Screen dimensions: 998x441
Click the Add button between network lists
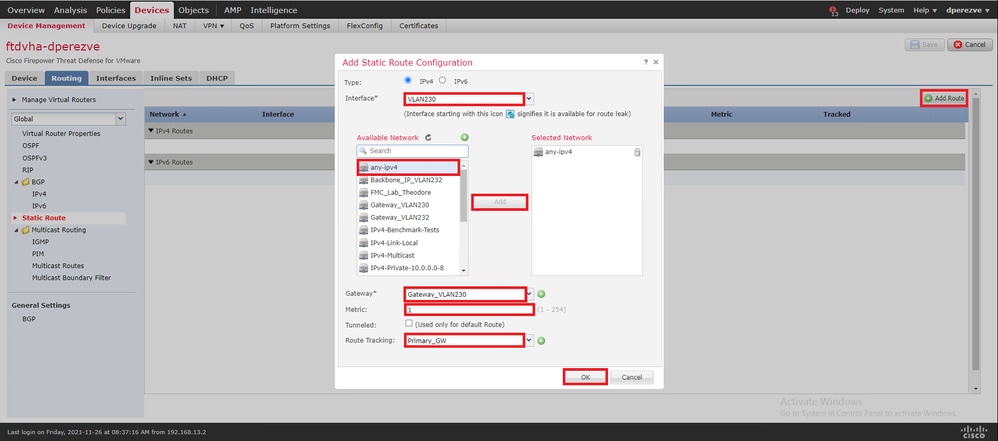[500, 202]
